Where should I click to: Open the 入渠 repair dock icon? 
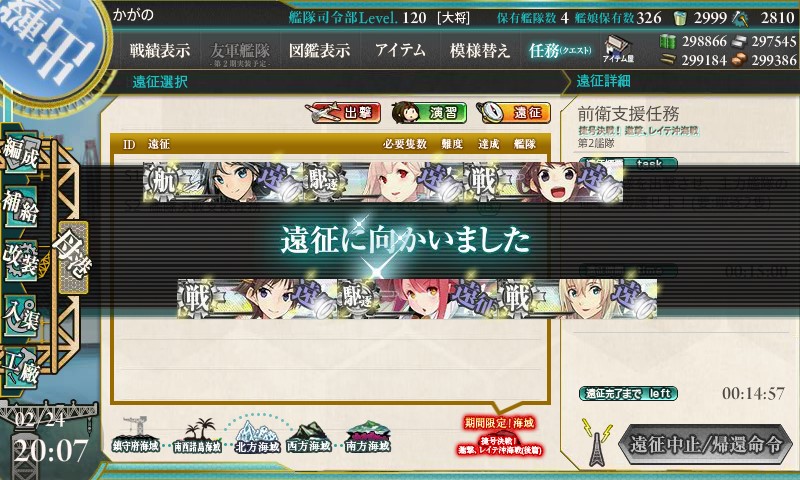pyautogui.click(x=20, y=316)
